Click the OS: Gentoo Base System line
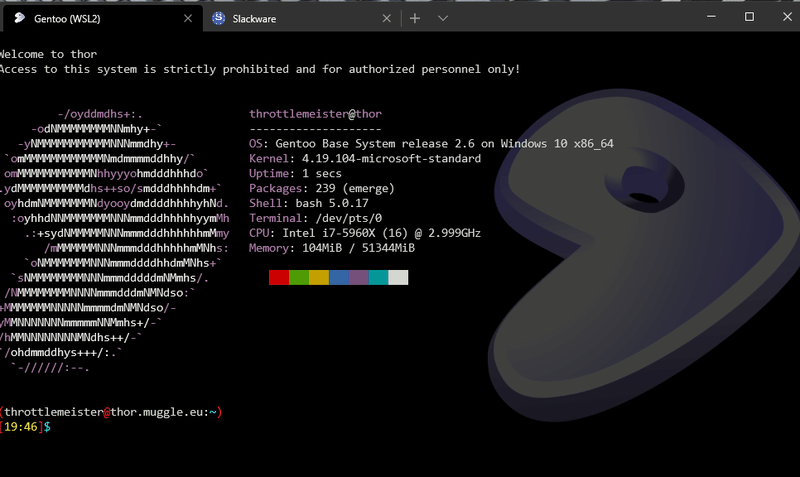This screenshot has height=477, width=800. (431, 144)
